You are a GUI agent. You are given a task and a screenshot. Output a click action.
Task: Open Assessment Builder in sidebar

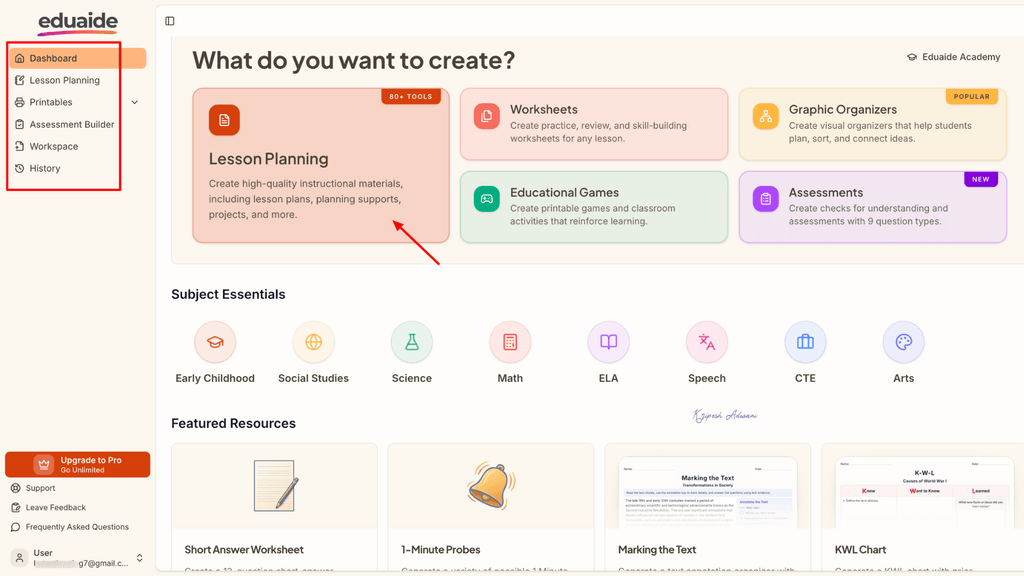point(72,124)
